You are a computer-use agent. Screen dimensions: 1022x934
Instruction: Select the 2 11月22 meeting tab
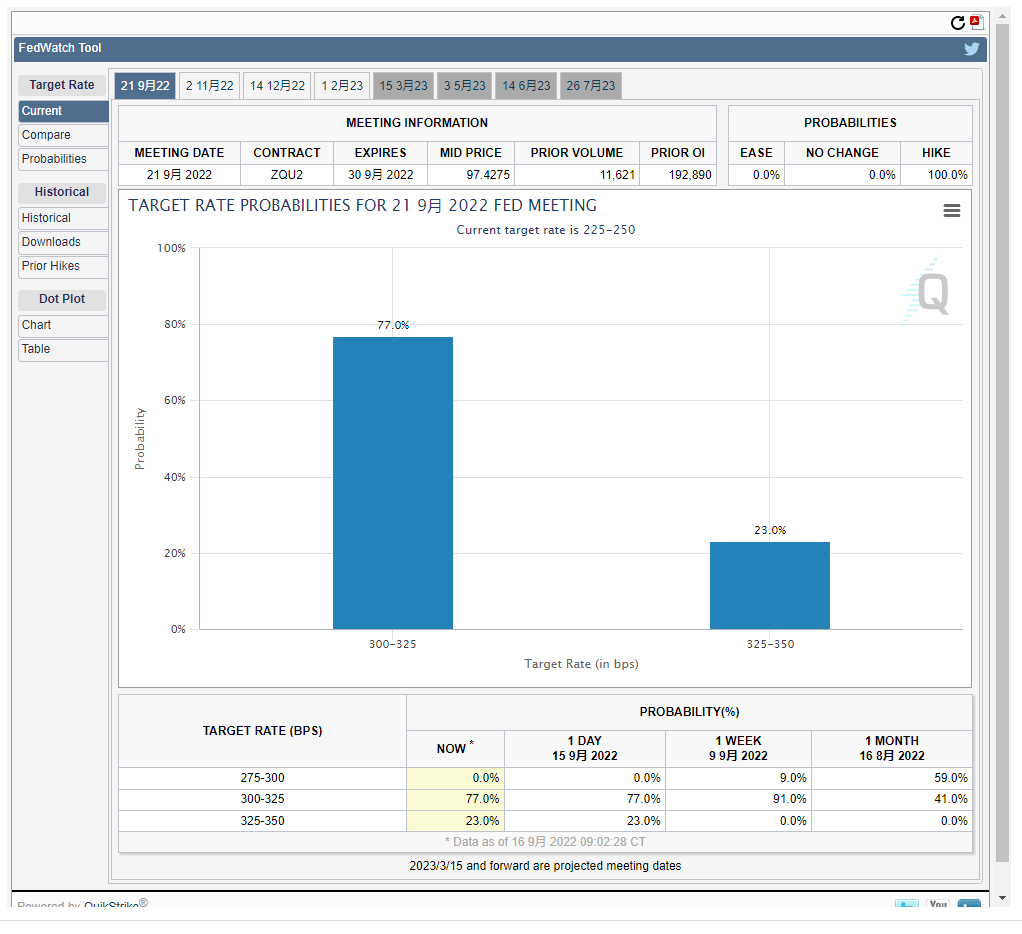tap(209, 86)
